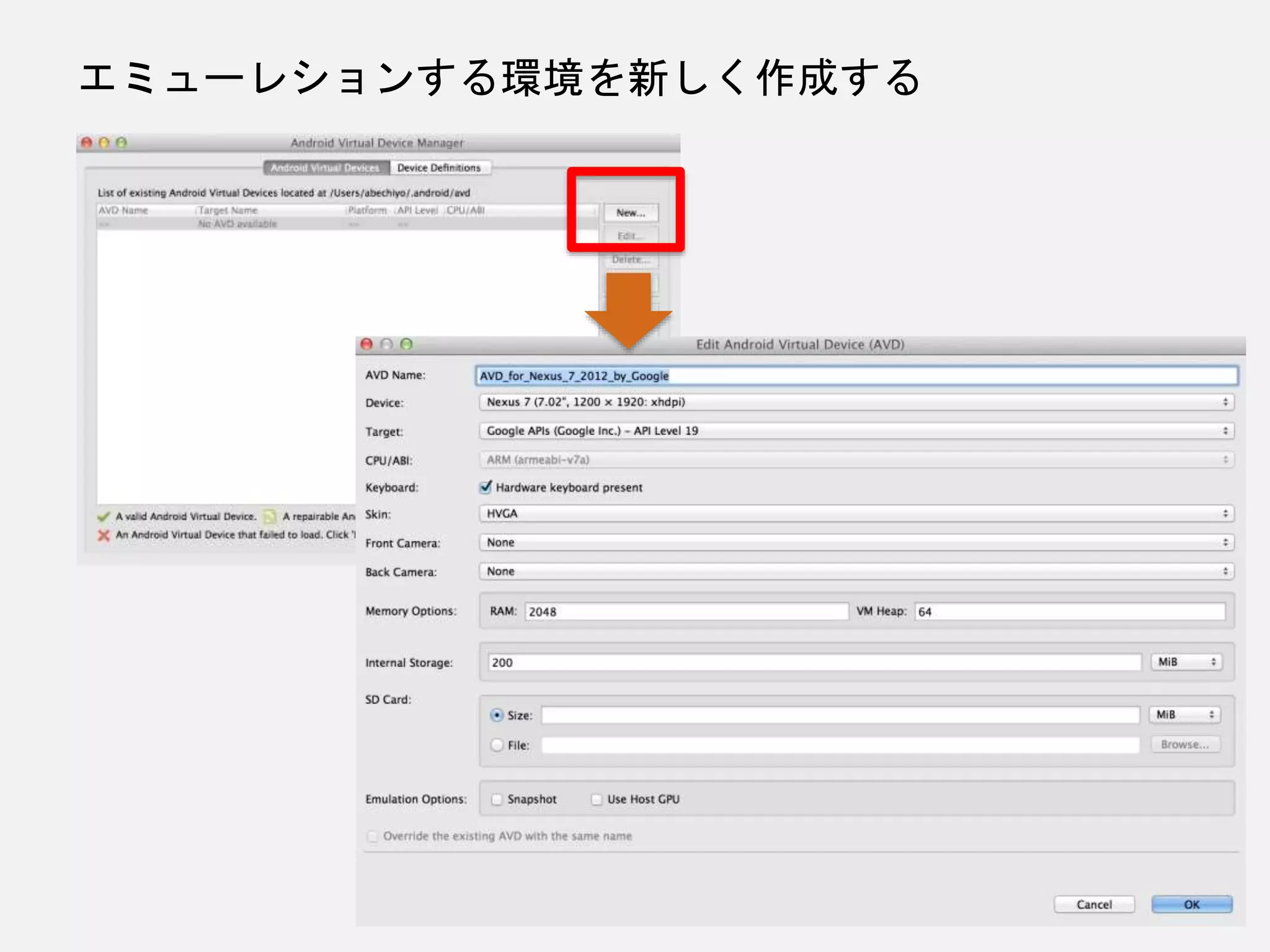1270x952 pixels.
Task: Click the Delete... button in AVD Manager
Action: coord(631,260)
